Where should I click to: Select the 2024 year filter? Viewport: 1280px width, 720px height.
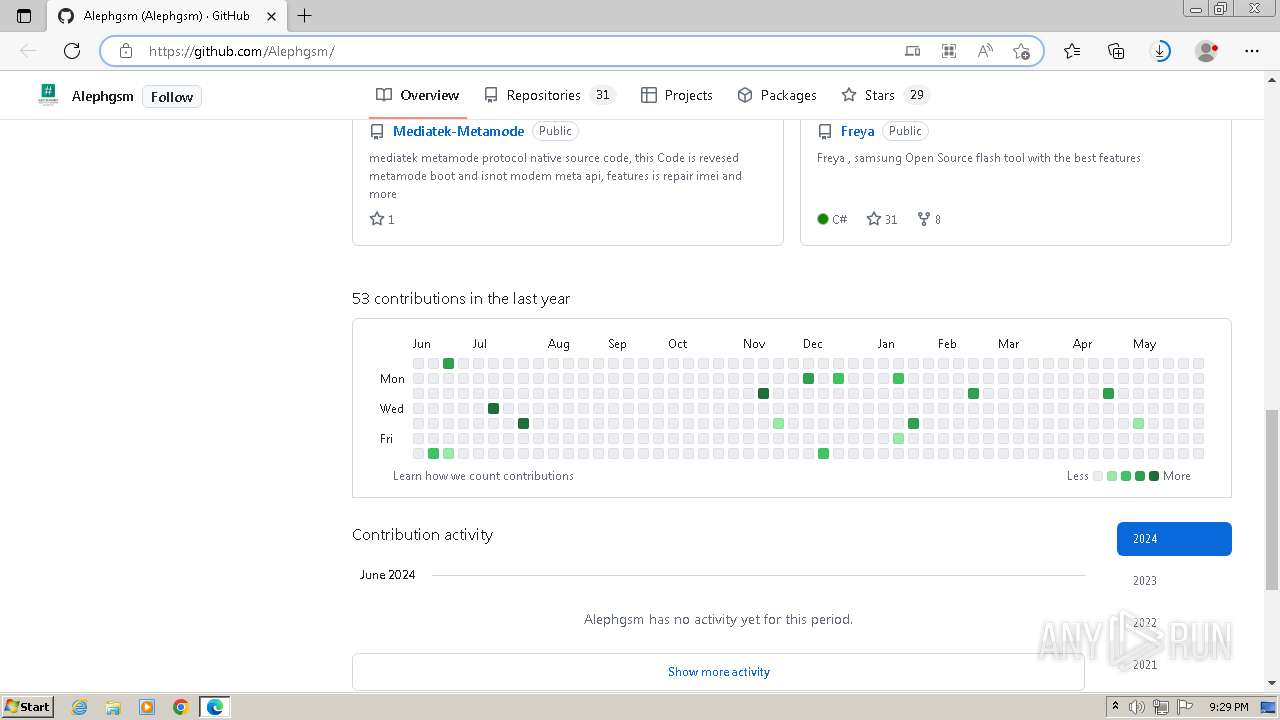point(1174,539)
